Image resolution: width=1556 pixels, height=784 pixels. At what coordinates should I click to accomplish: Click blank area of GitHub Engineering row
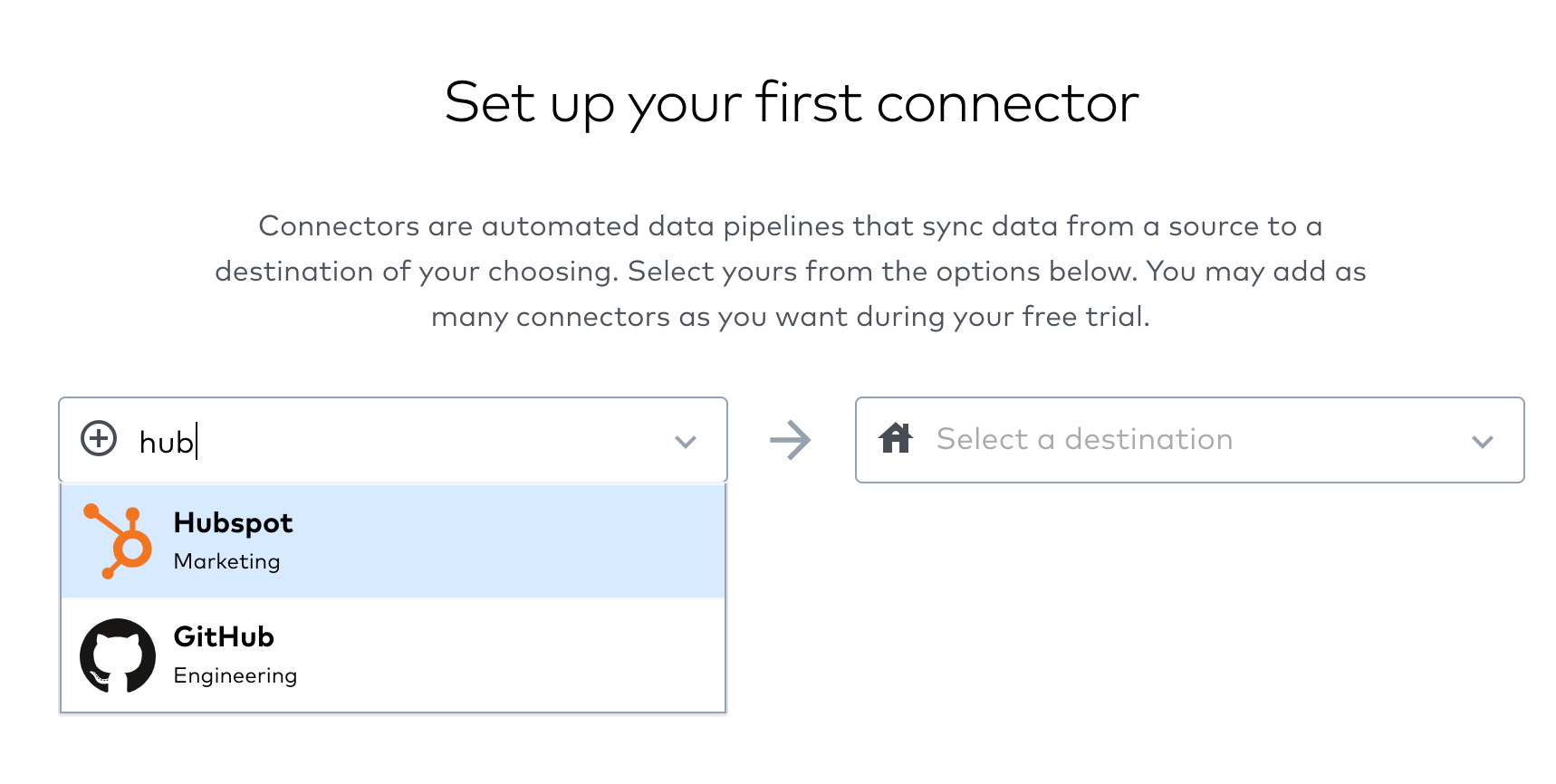507,655
